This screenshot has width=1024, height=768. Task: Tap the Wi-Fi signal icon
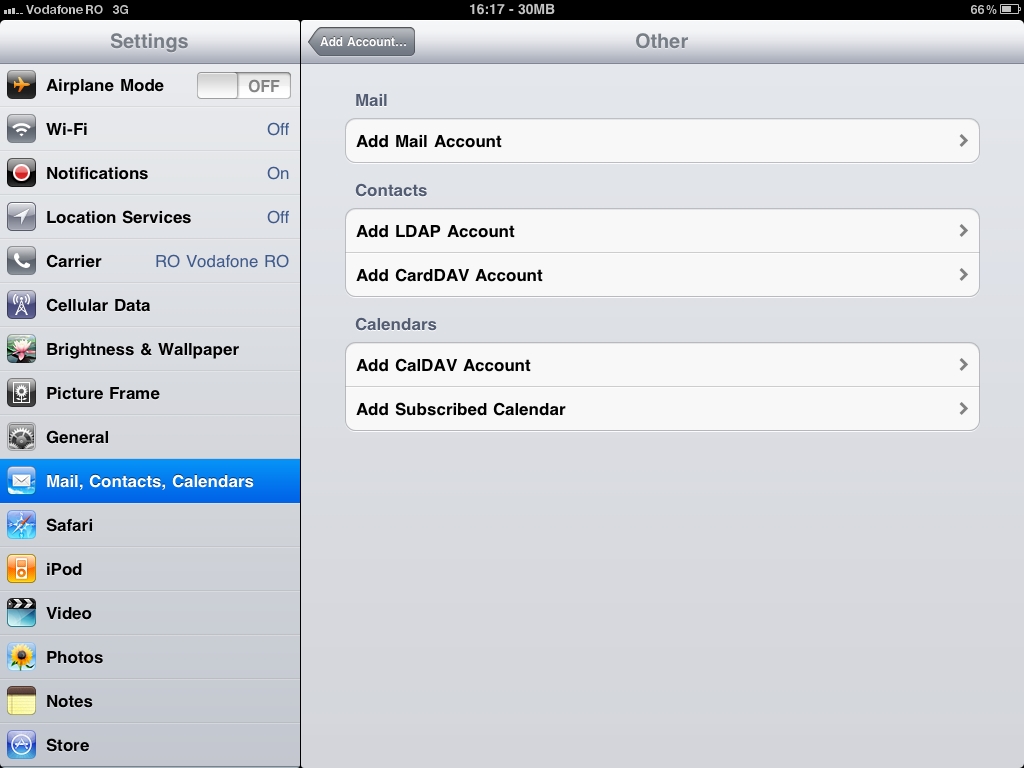pyautogui.click(x=22, y=129)
